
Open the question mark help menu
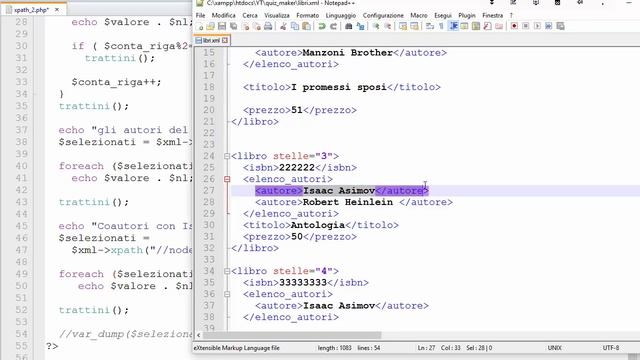point(511,16)
